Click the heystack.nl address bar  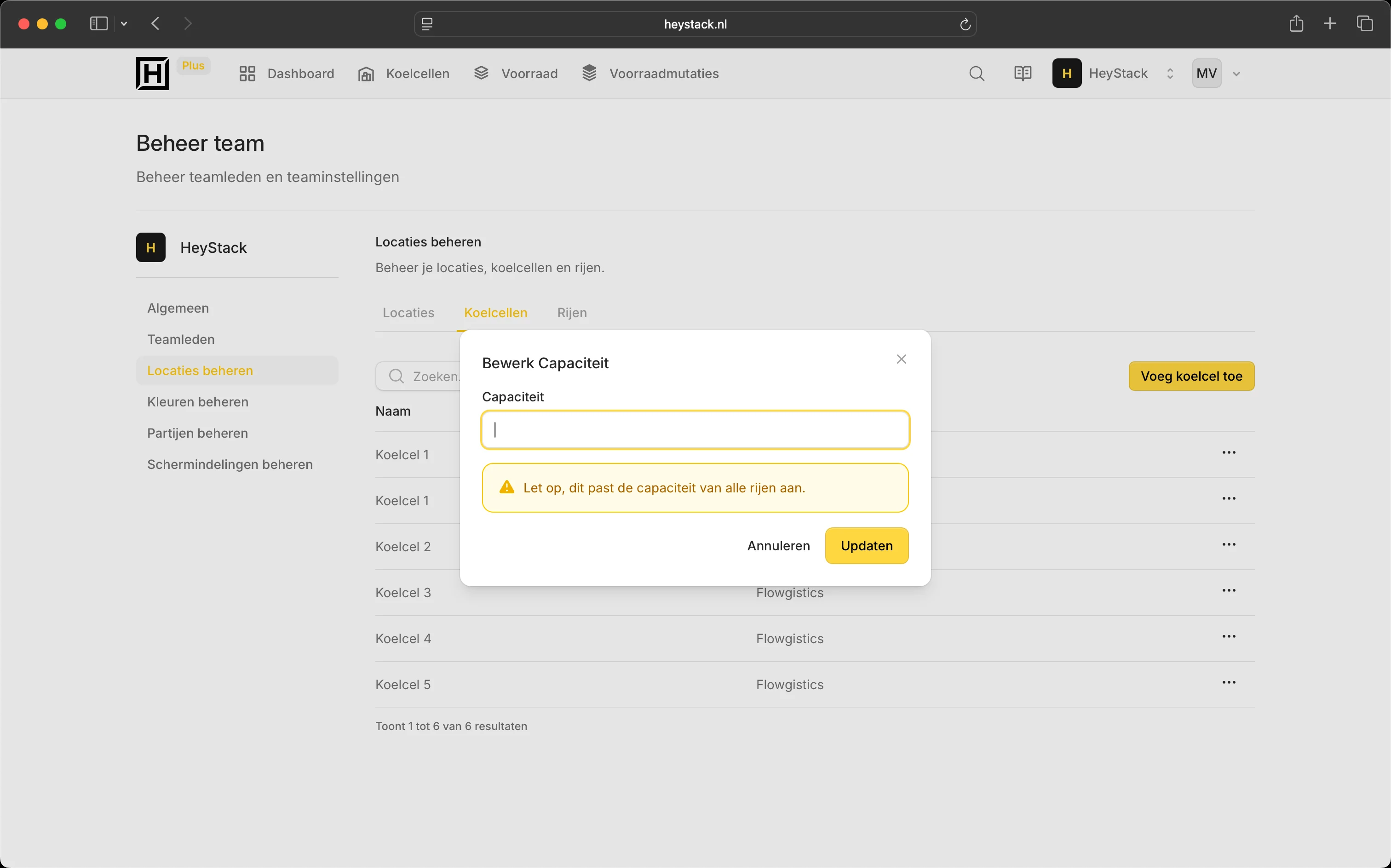coord(695,24)
